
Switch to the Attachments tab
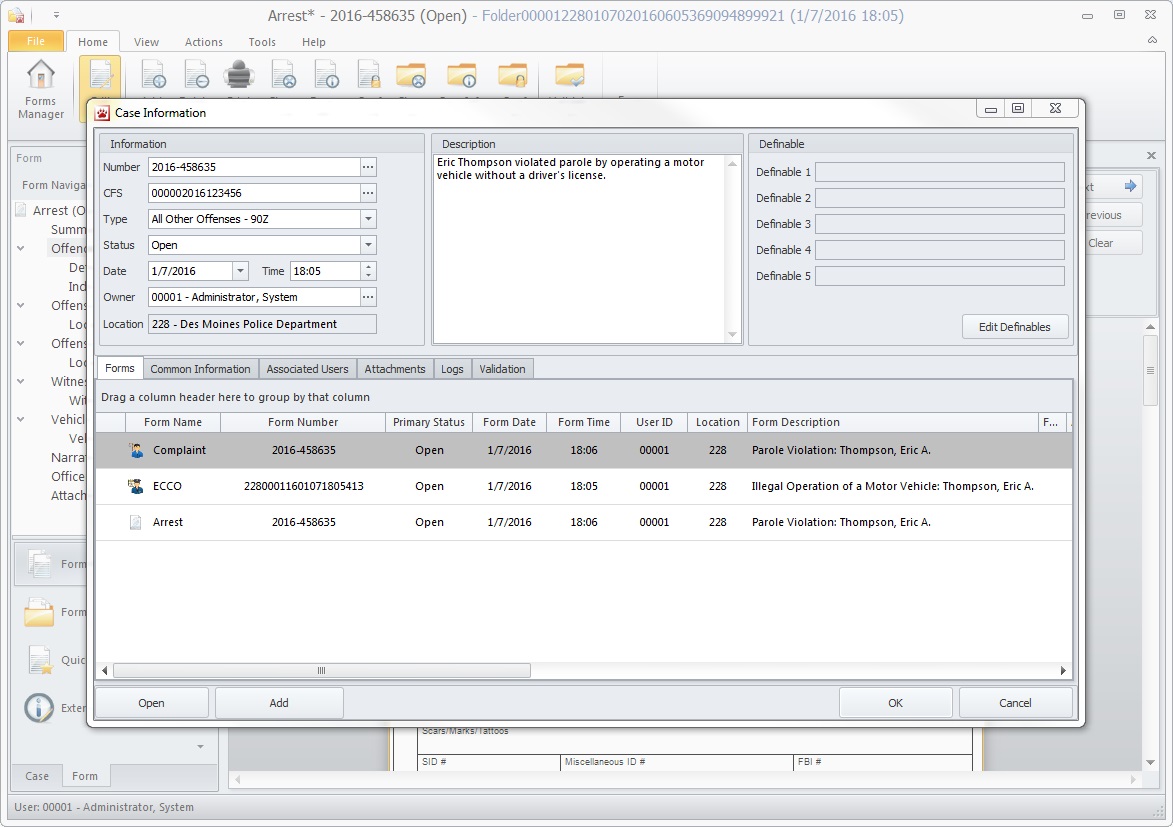[395, 369]
